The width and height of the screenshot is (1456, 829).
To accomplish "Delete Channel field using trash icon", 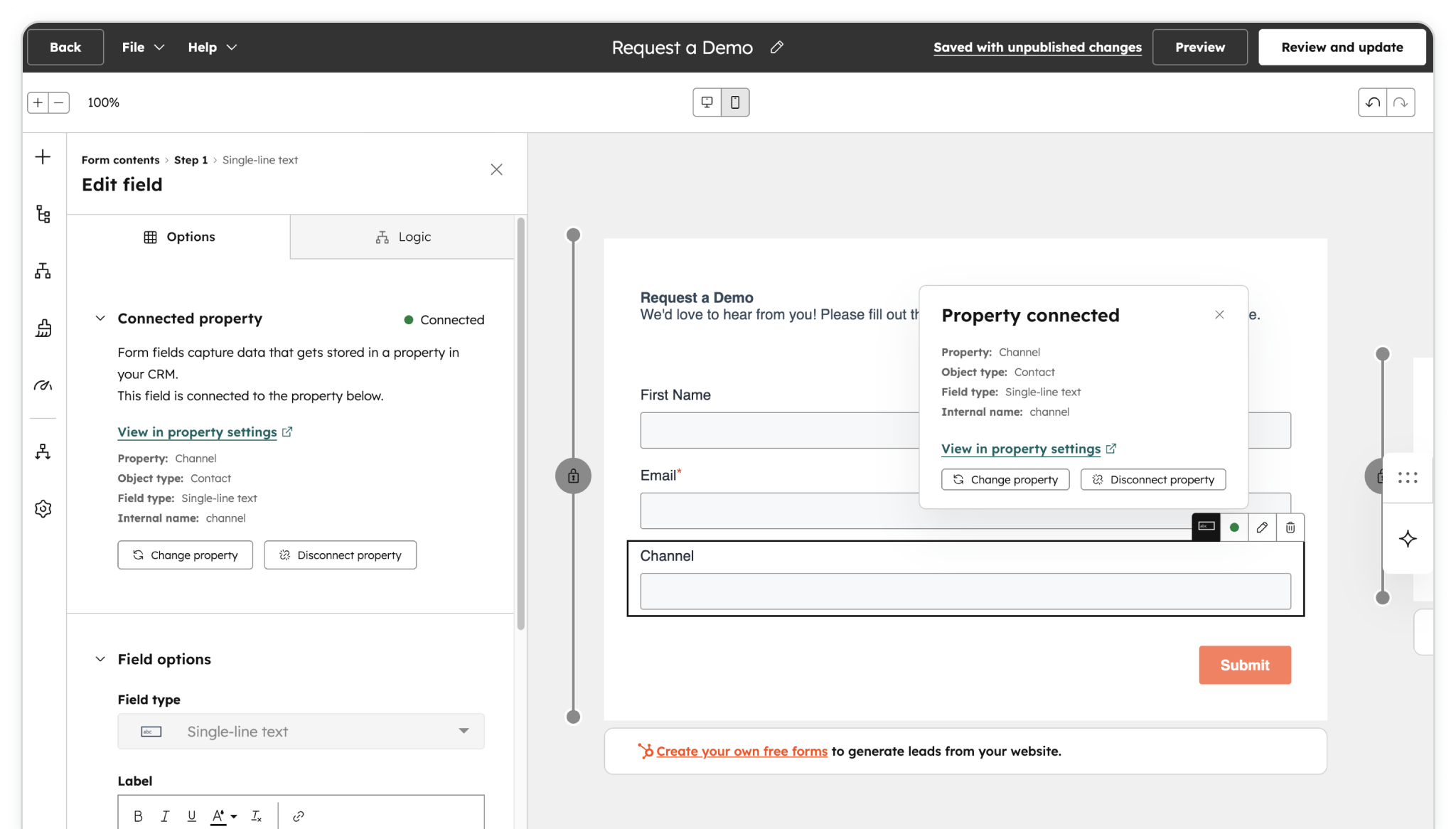I will click(x=1290, y=528).
